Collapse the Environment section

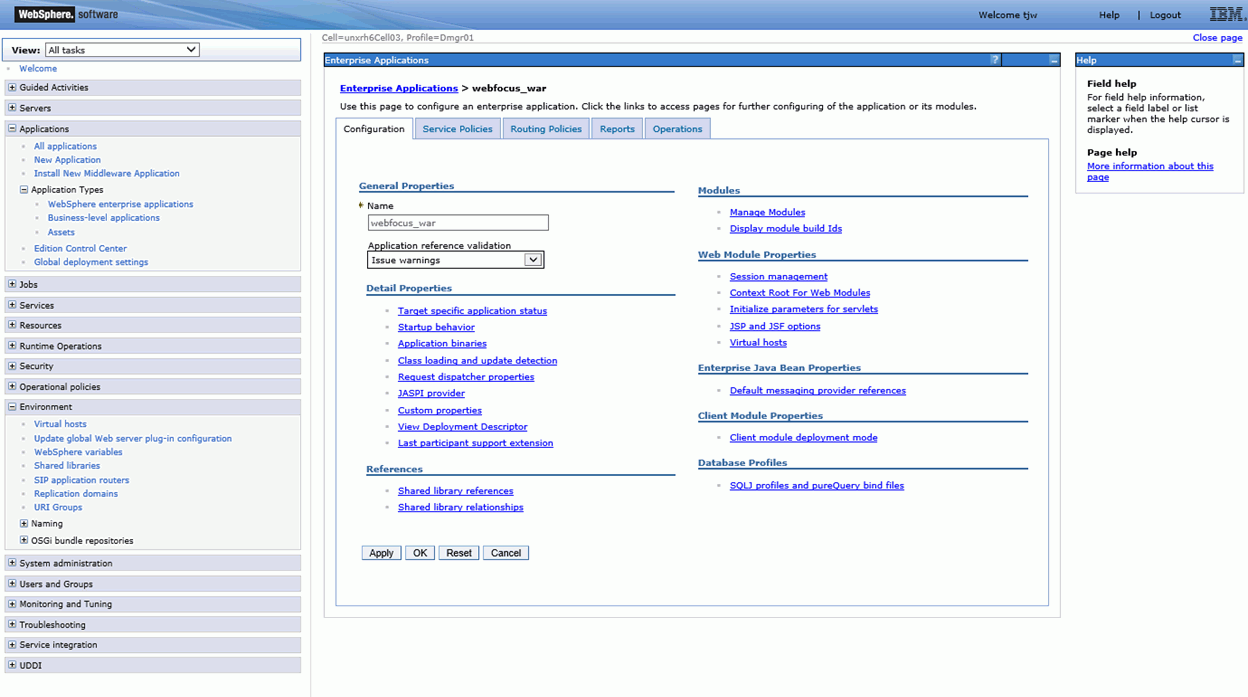(x=12, y=406)
